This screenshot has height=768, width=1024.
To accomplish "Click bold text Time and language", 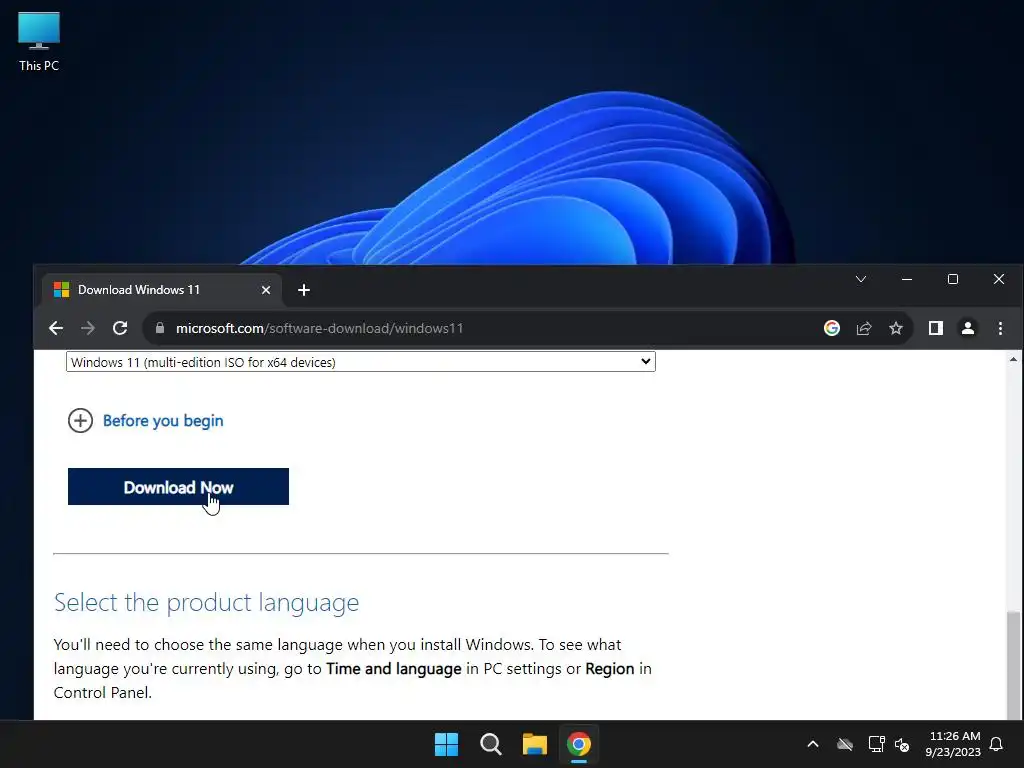I will (394, 669).
